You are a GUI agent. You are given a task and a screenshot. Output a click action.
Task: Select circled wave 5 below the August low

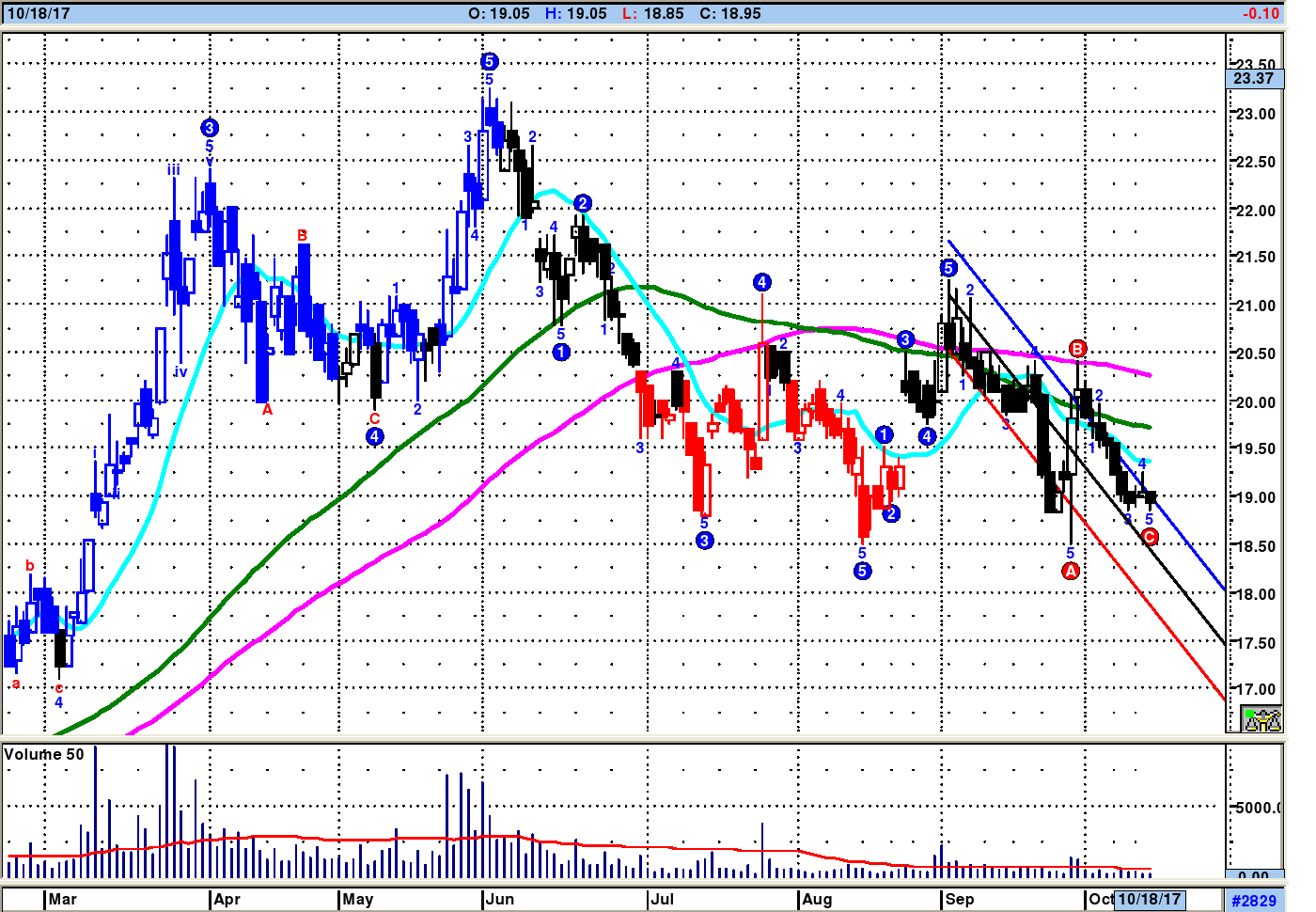(863, 571)
